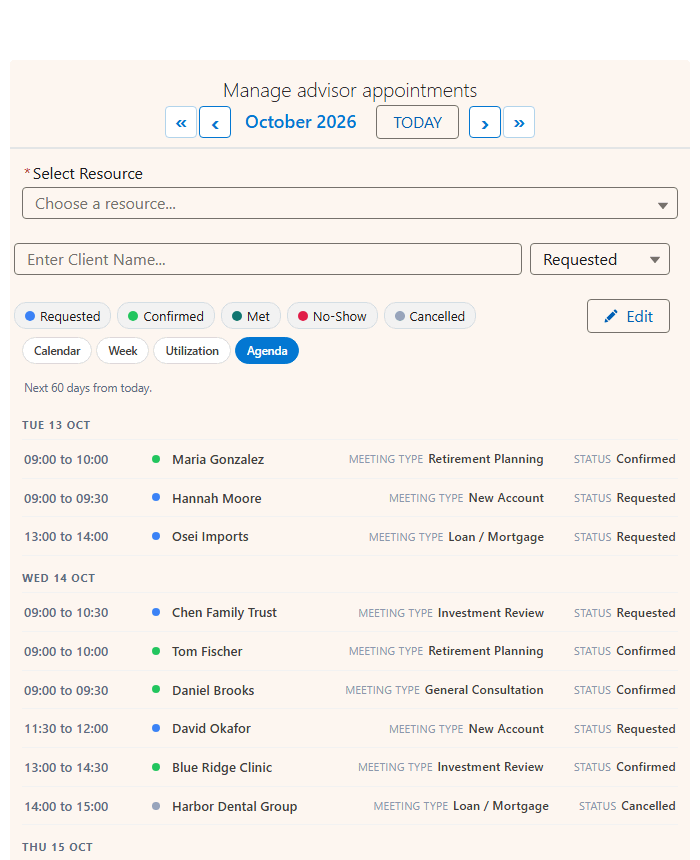Click the October 2026 month heading
The height and width of the screenshot is (860, 700).
[x=301, y=122]
